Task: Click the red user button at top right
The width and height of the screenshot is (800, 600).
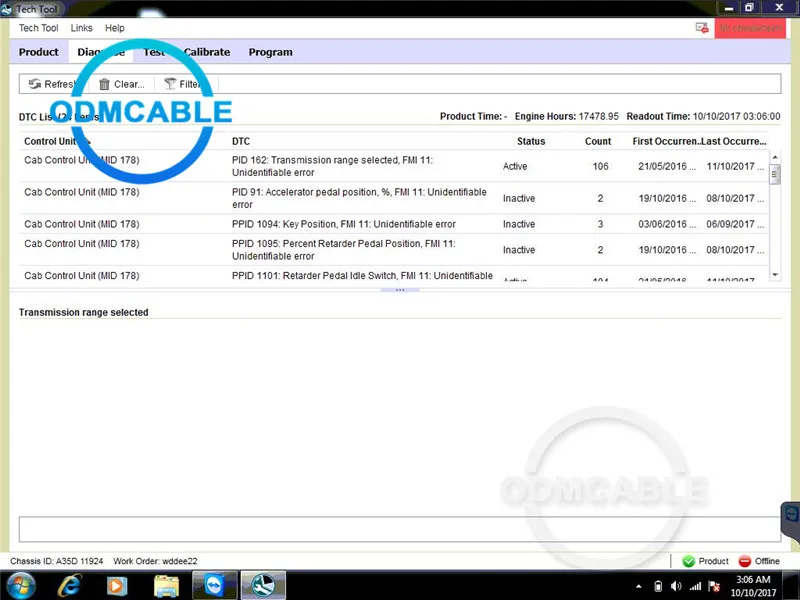Action: click(750, 28)
